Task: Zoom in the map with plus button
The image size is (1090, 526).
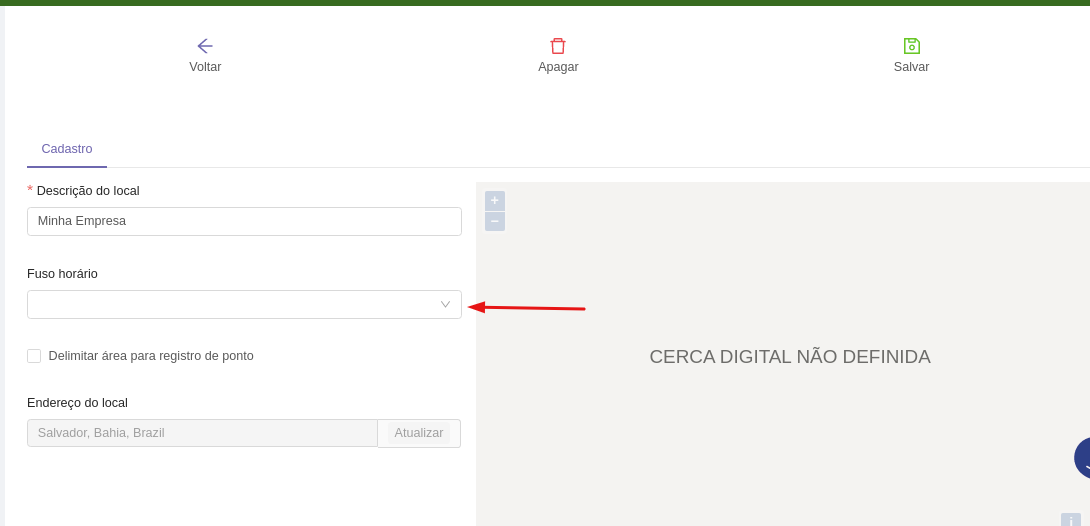Action: [x=494, y=201]
